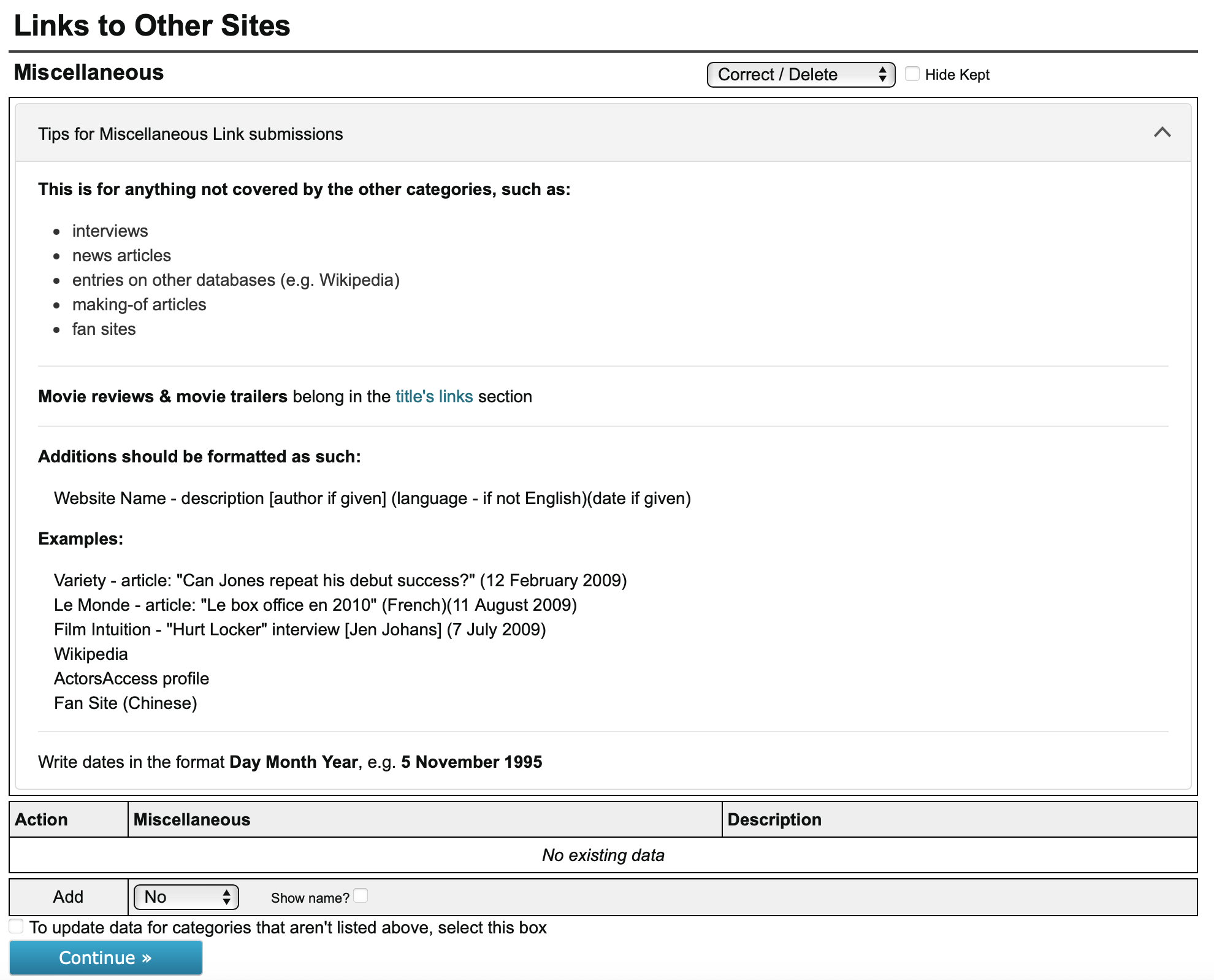
Task: Click the Links to Other Sites heading
Action: click(x=152, y=26)
